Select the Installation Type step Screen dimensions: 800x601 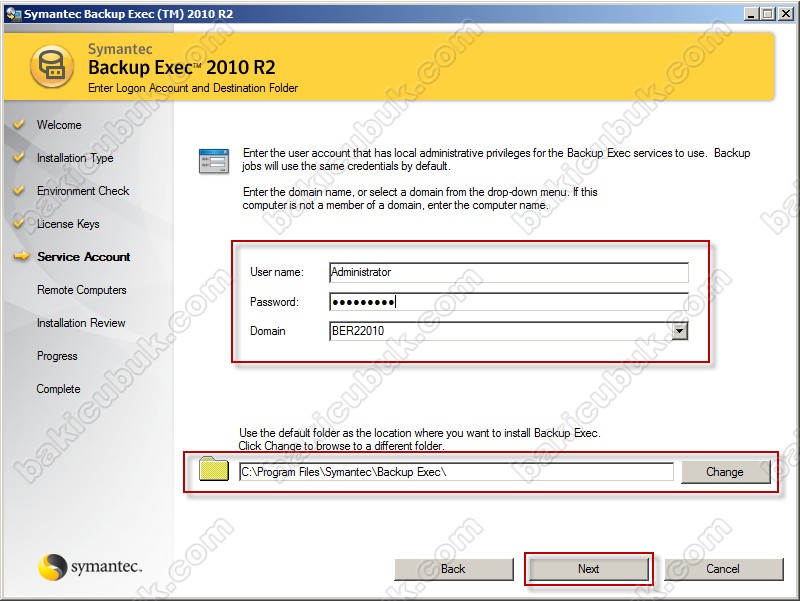pos(75,158)
